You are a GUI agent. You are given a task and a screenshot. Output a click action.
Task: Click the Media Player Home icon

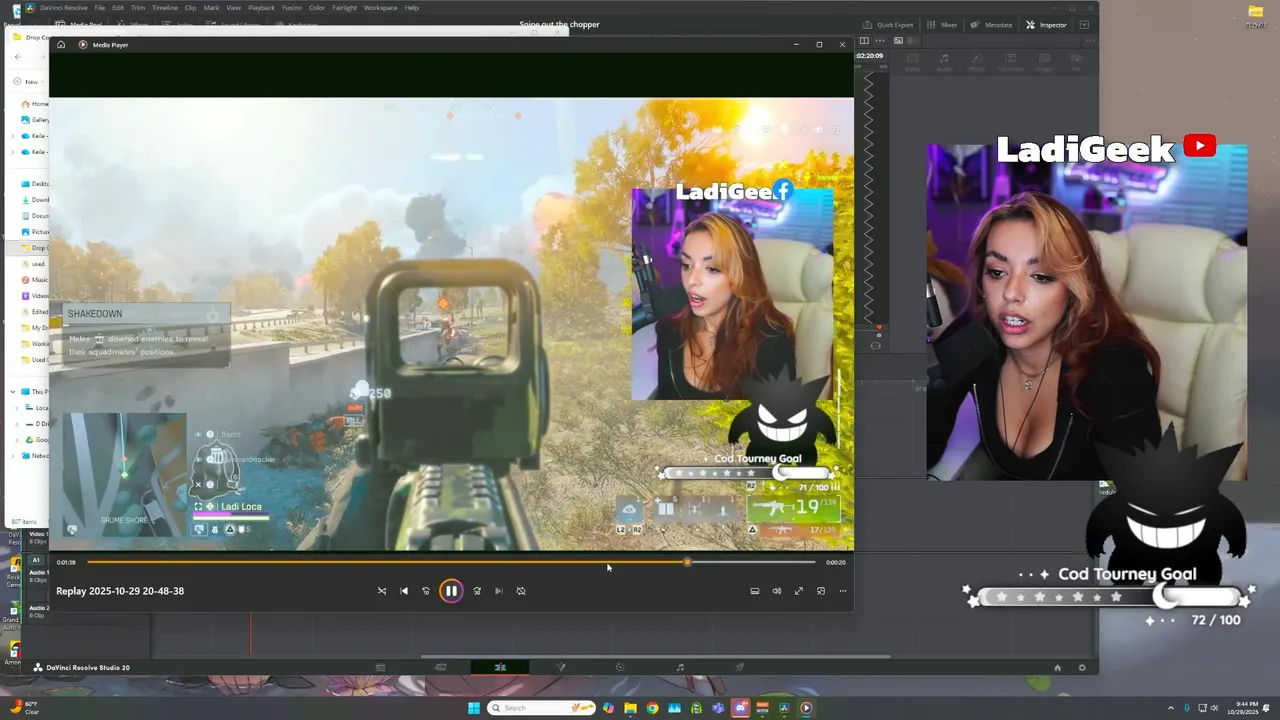tap(61, 45)
